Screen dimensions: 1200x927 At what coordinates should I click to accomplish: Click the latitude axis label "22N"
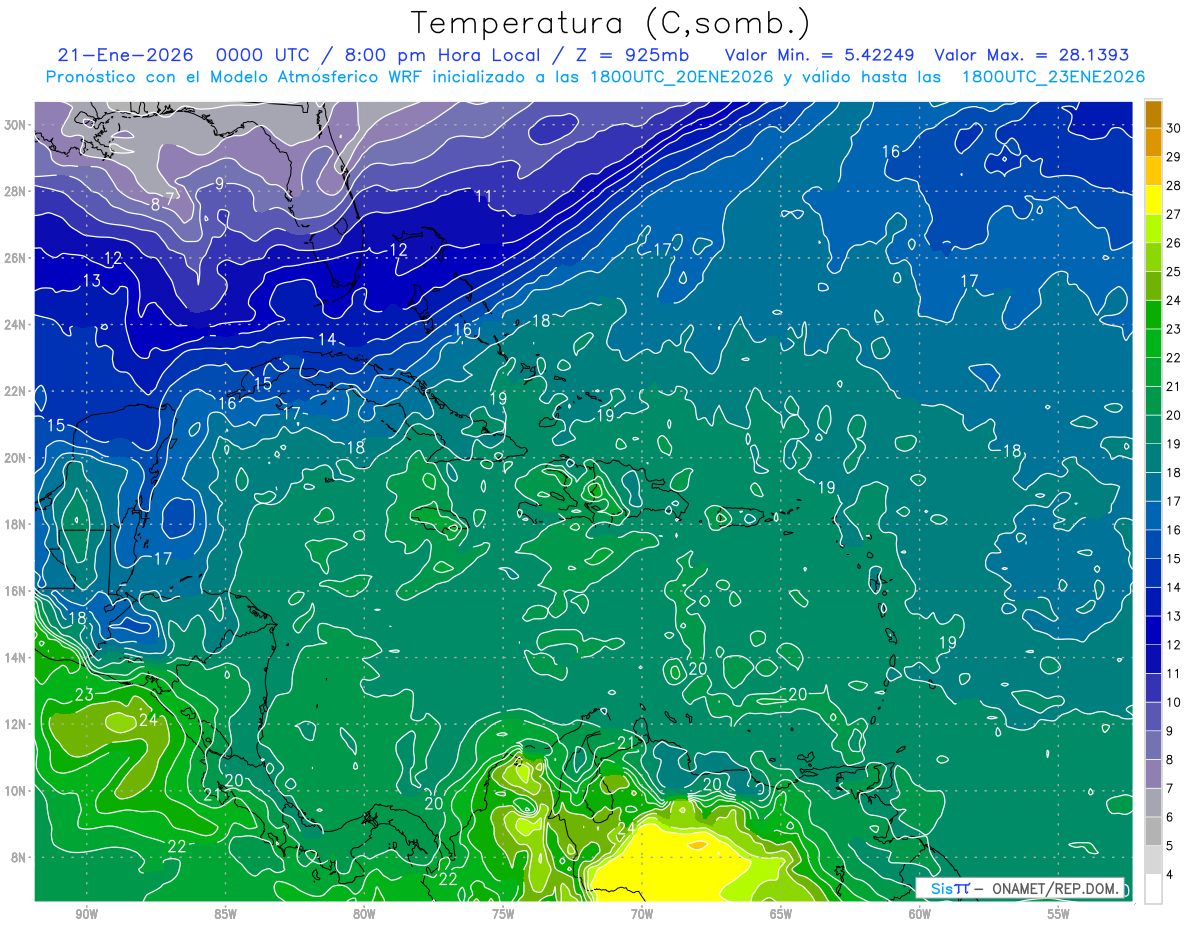[16, 391]
